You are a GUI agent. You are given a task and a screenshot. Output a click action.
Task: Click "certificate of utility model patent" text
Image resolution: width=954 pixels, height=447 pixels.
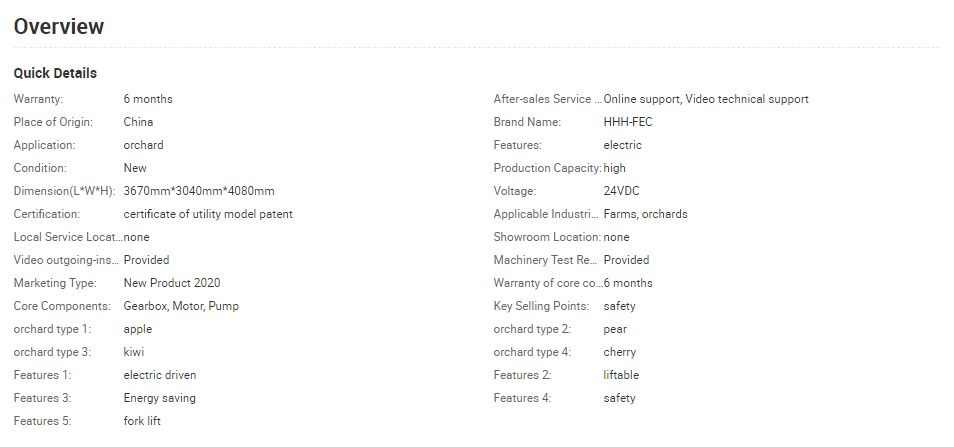[208, 214]
